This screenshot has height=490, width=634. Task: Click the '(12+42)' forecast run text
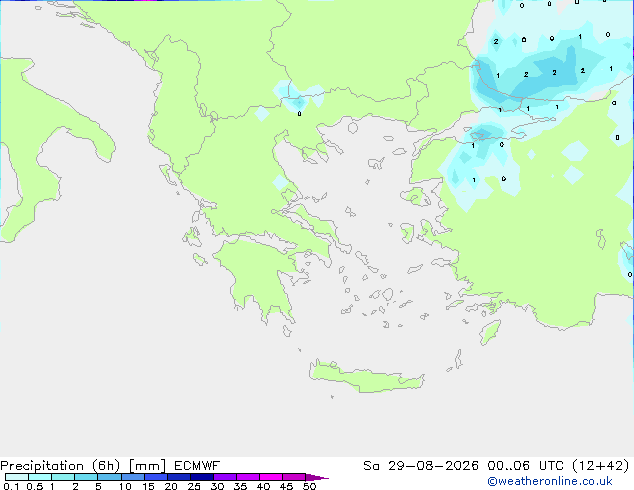tap(601, 466)
